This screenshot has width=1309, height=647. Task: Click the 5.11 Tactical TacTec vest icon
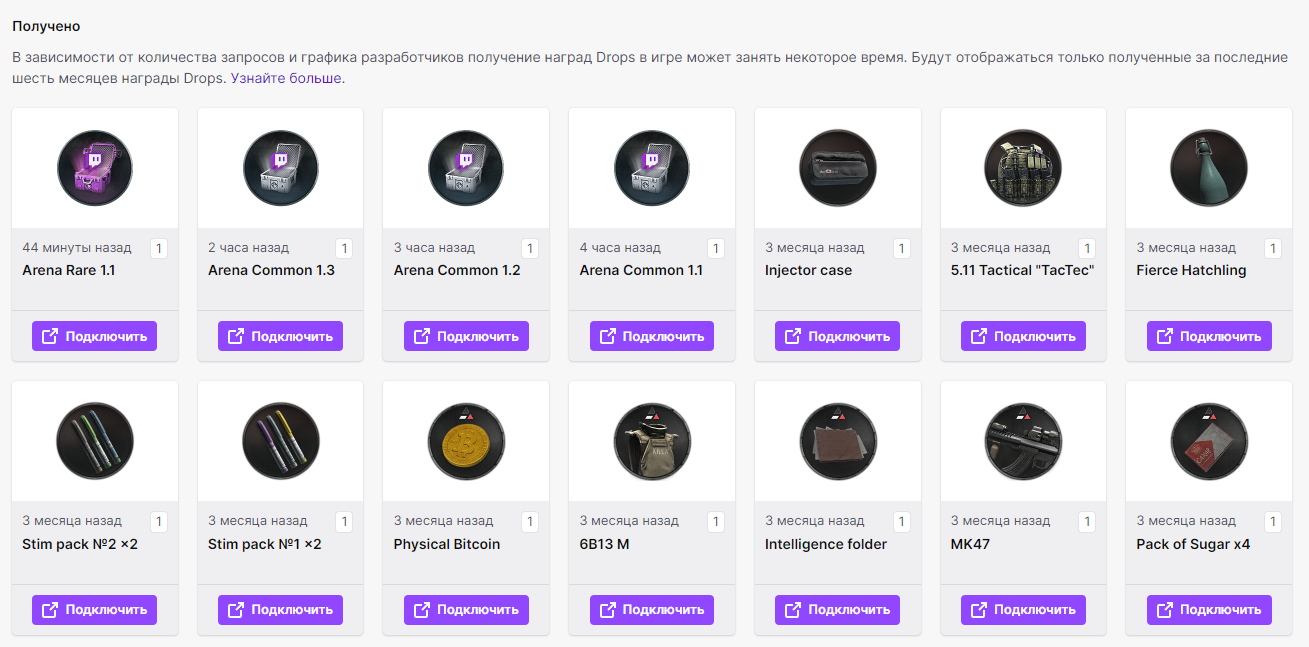[x=1023, y=168]
